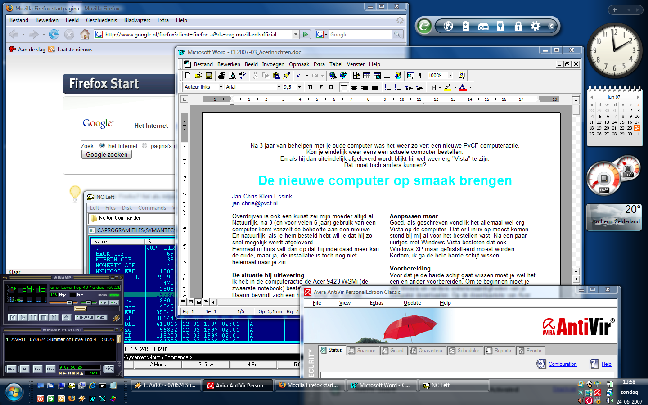The image size is (648, 405).
Task: Open the 'Laatste nieuws' bookmark in Firefox
Action: coord(70,49)
